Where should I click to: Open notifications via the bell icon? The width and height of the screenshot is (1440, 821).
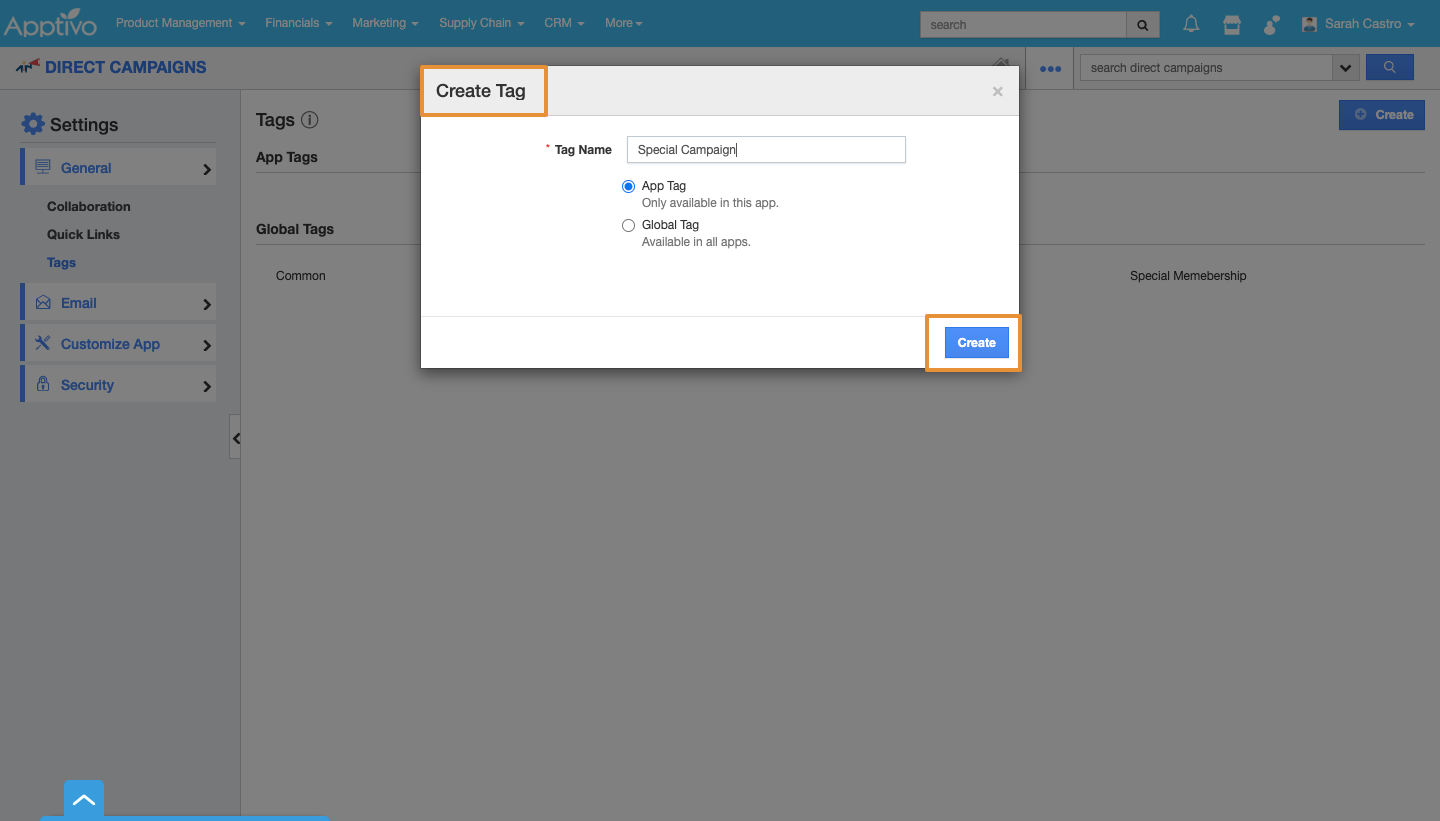pyautogui.click(x=1191, y=23)
